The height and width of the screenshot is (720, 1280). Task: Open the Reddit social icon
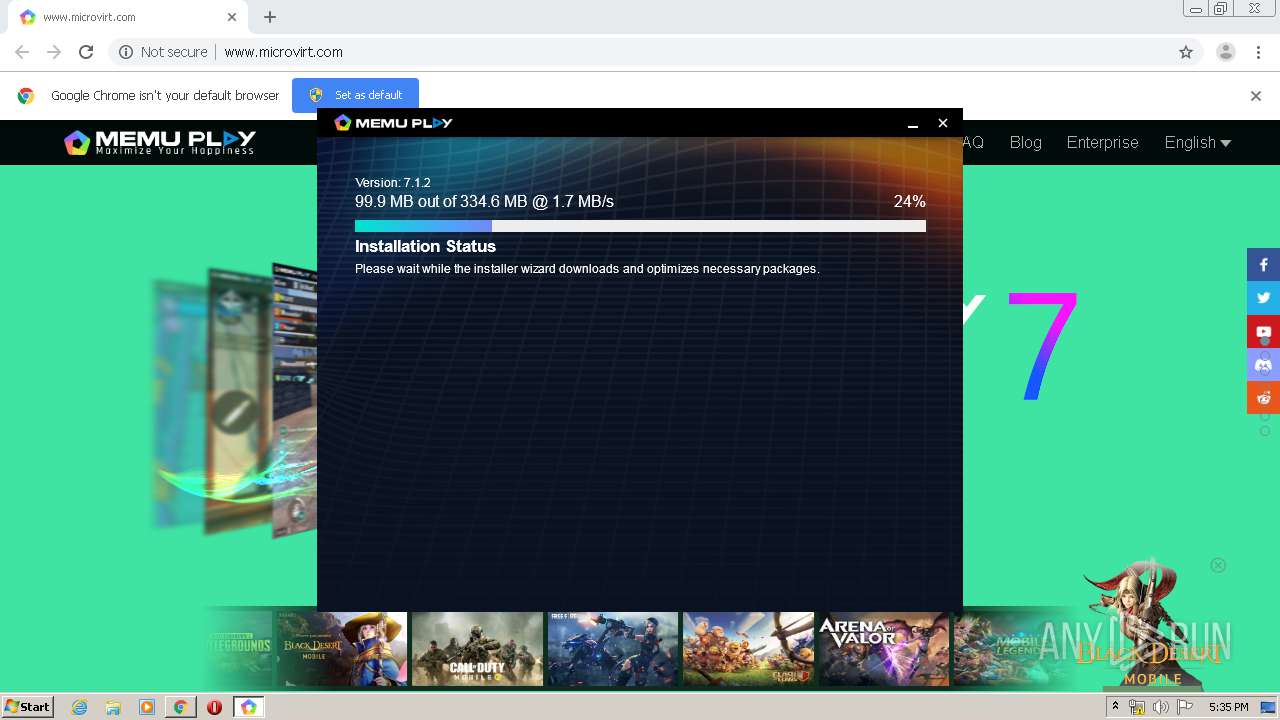tap(1263, 397)
